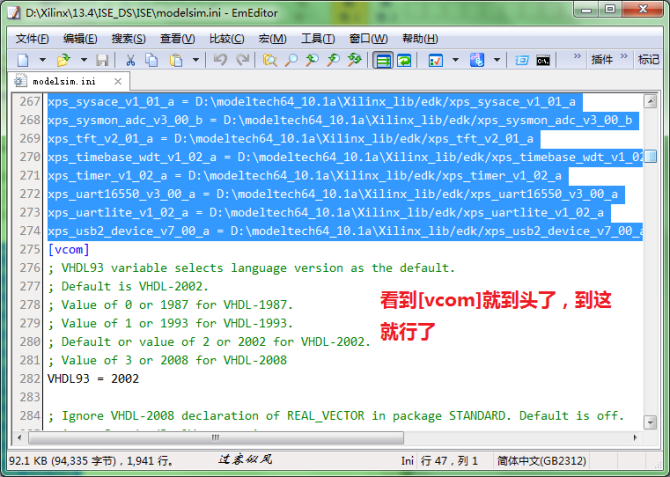Expand the Paste options dropdown arrow

(196, 60)
